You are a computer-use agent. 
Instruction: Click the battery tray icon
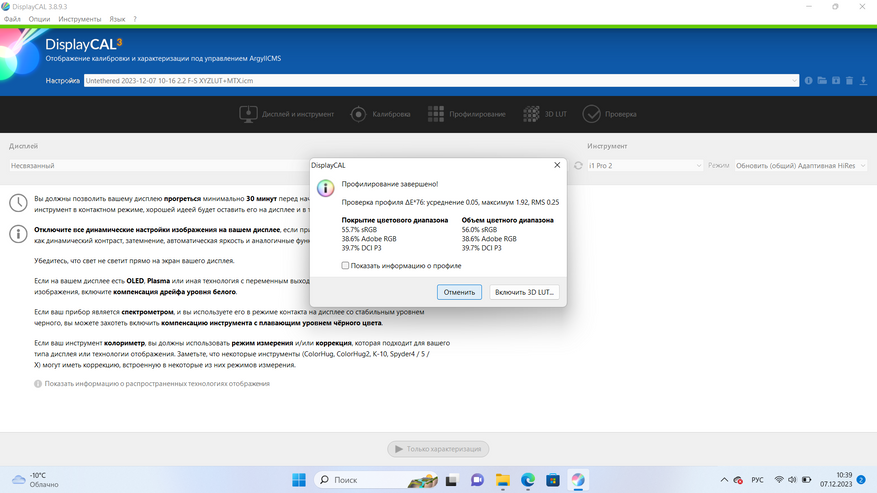coord(807,480)
